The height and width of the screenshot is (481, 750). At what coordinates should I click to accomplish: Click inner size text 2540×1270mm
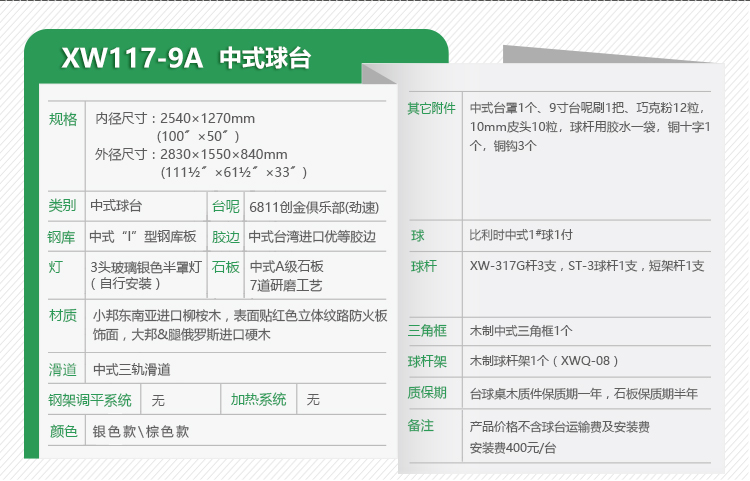pos(207,118)
